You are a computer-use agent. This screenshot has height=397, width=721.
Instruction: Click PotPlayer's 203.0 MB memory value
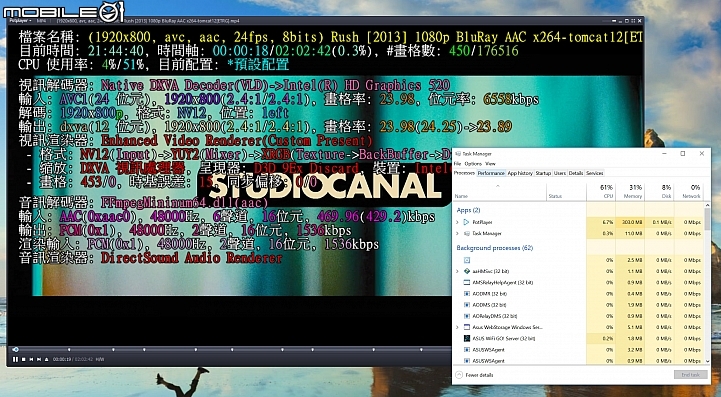coord(633,222)
